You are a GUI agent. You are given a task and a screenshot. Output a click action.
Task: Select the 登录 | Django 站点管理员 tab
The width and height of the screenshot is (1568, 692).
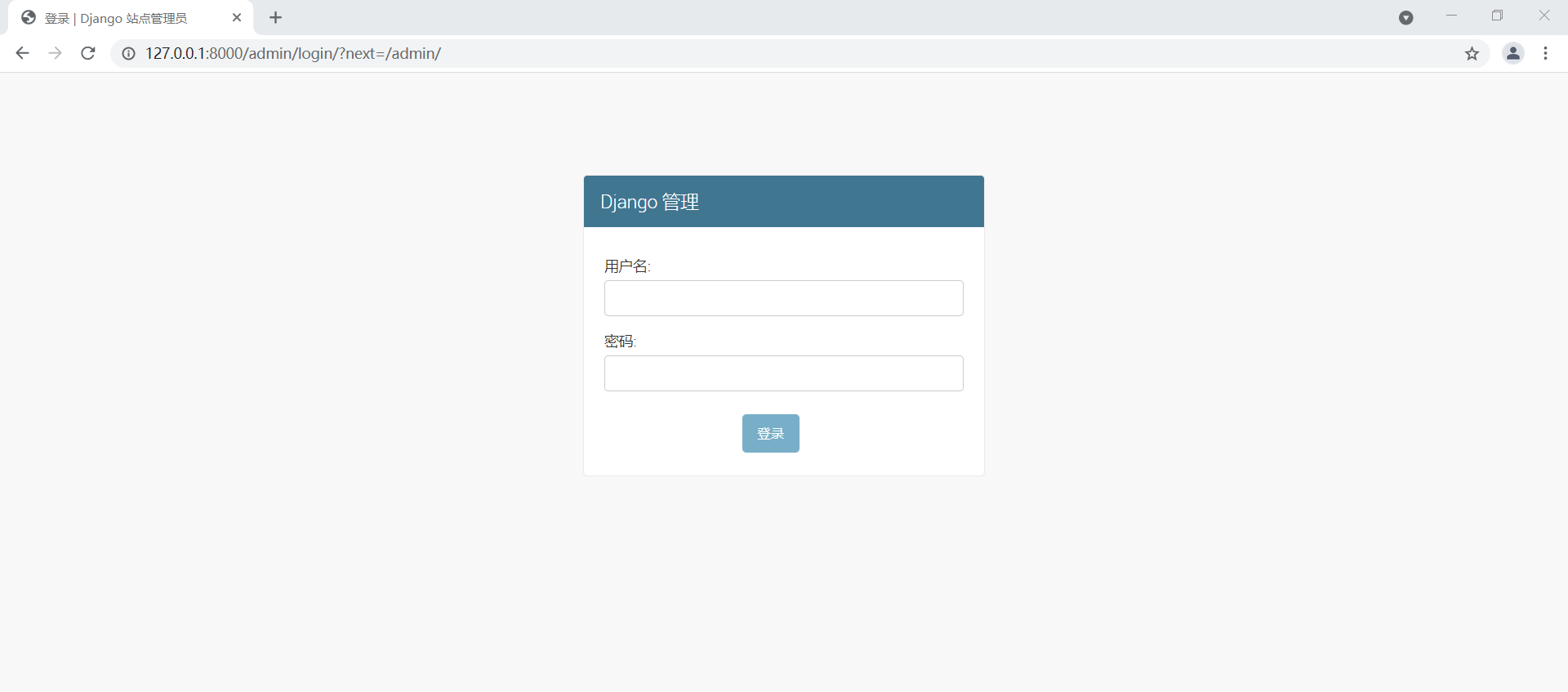tap(131, 18)
